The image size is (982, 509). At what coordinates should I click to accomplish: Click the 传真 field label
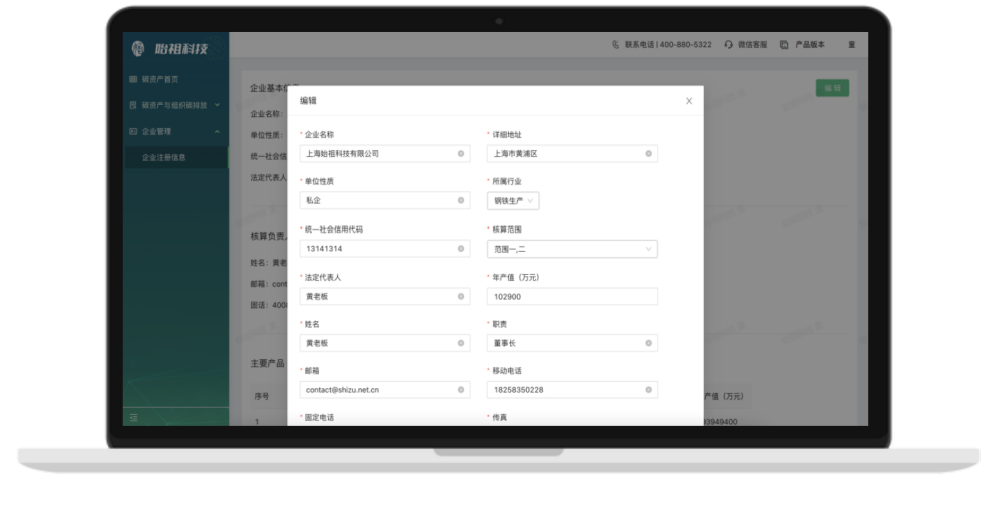click(500, 418)
